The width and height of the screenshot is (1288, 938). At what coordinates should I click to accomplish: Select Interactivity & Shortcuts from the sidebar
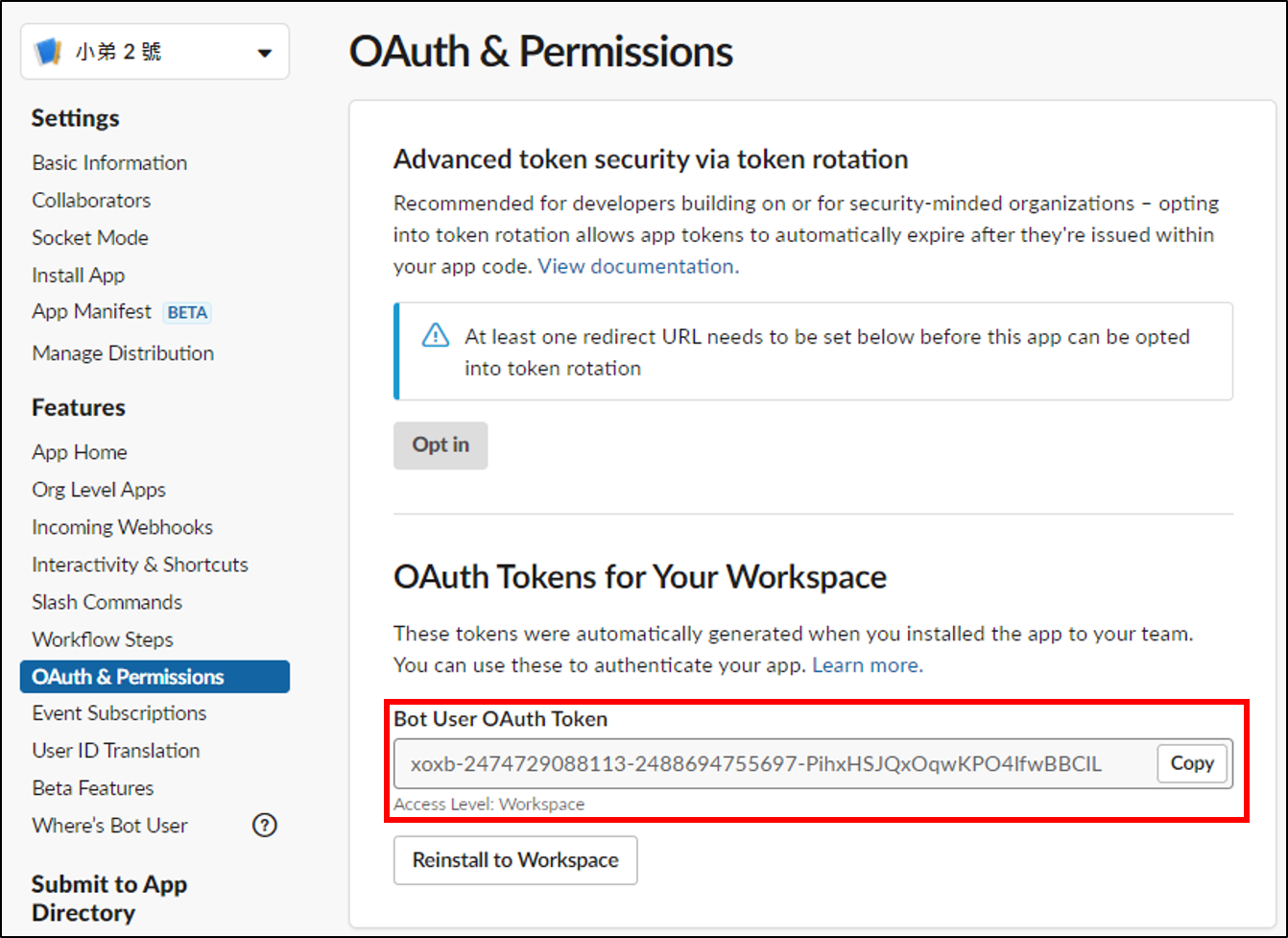(x=140, y=565)
